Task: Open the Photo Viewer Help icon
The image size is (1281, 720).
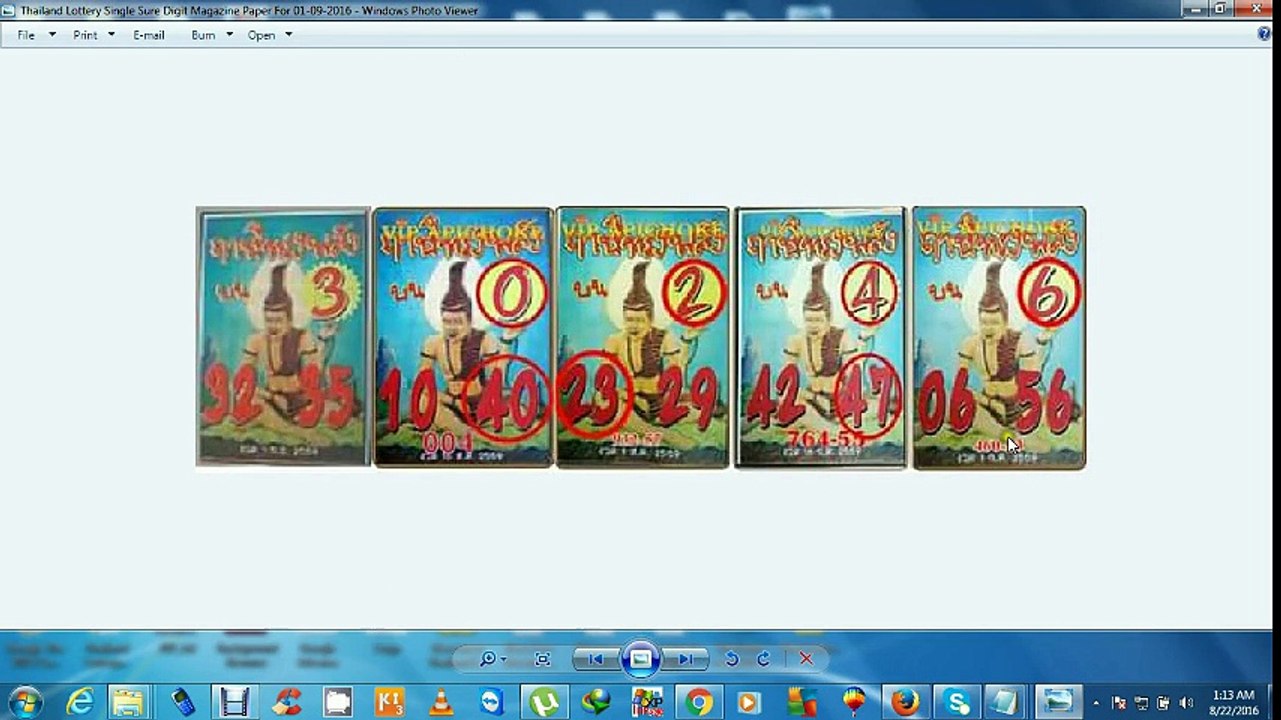Action: pos(1265,34)
